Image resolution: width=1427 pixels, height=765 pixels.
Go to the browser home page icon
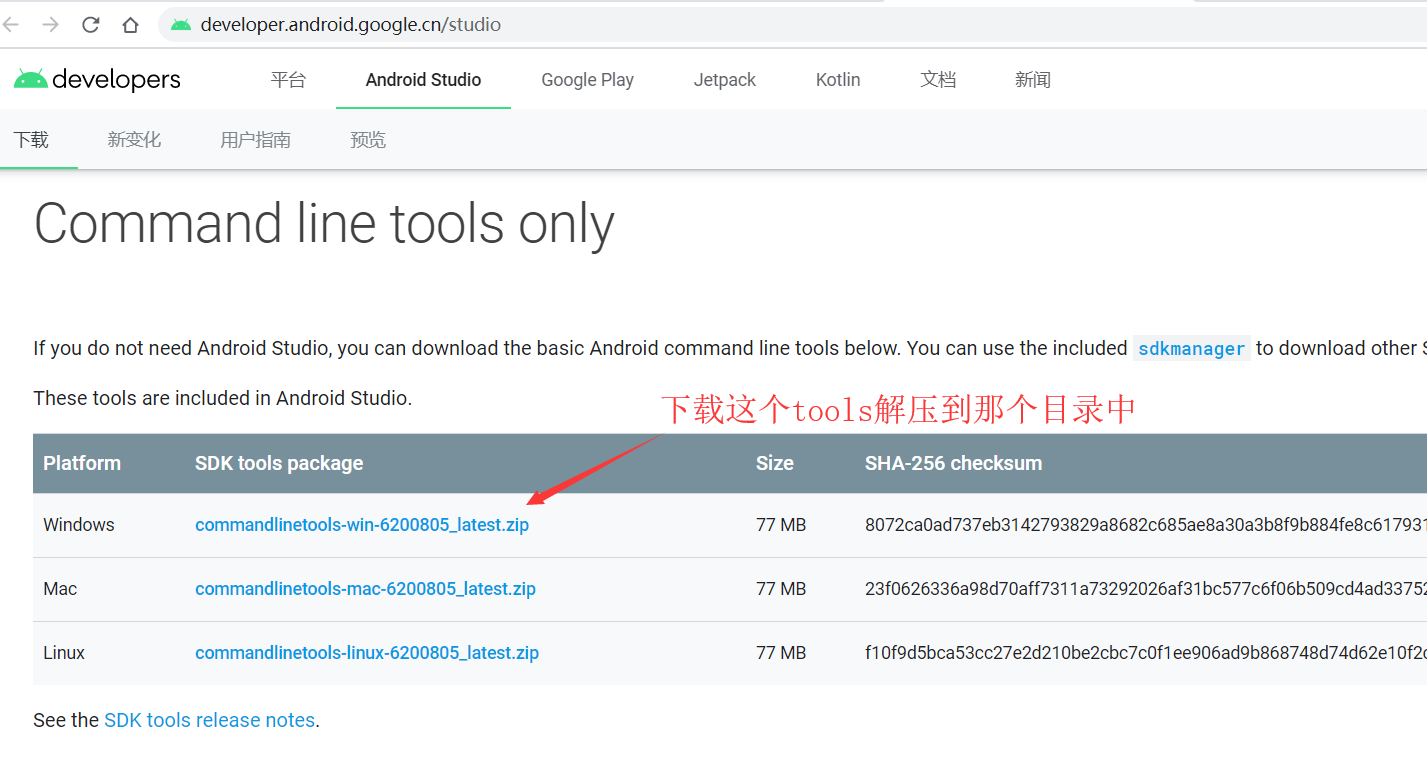[130, 25]
